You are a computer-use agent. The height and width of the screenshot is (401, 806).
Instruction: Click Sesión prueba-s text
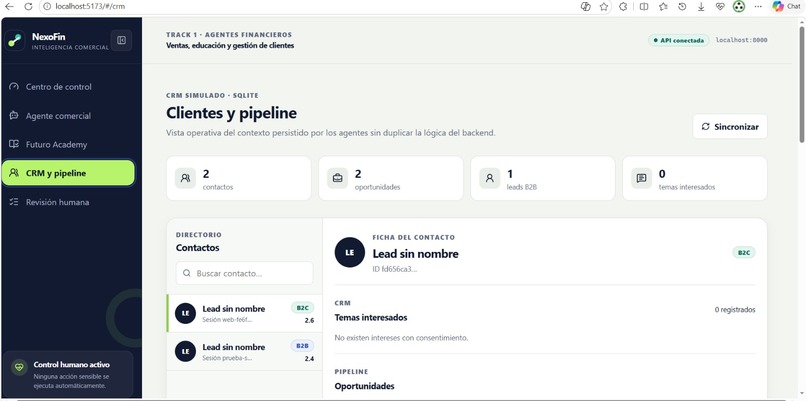(227, 358)
